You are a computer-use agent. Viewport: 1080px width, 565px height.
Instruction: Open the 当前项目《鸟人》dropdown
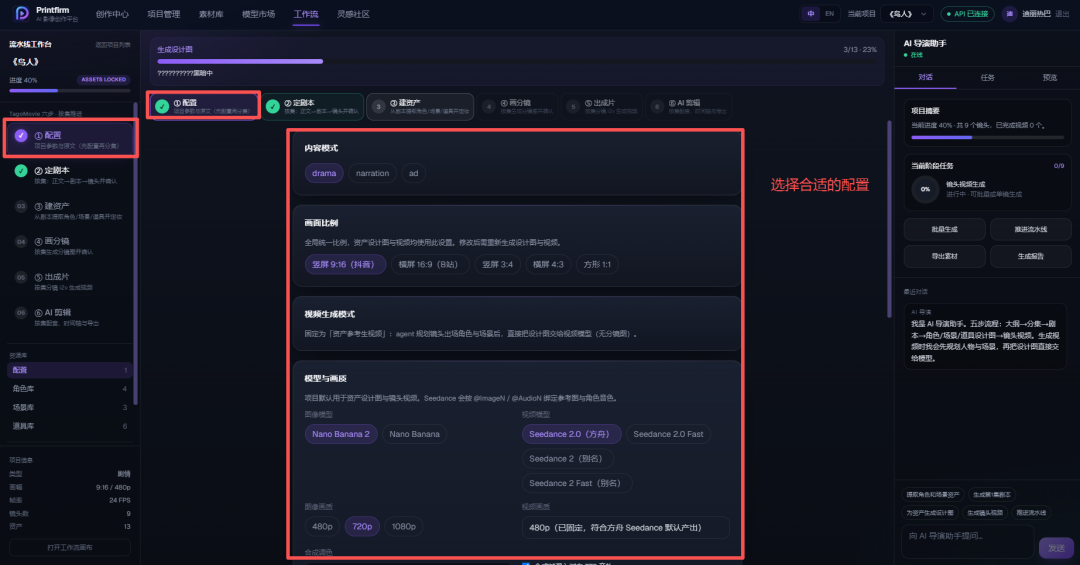coord(907,14)
